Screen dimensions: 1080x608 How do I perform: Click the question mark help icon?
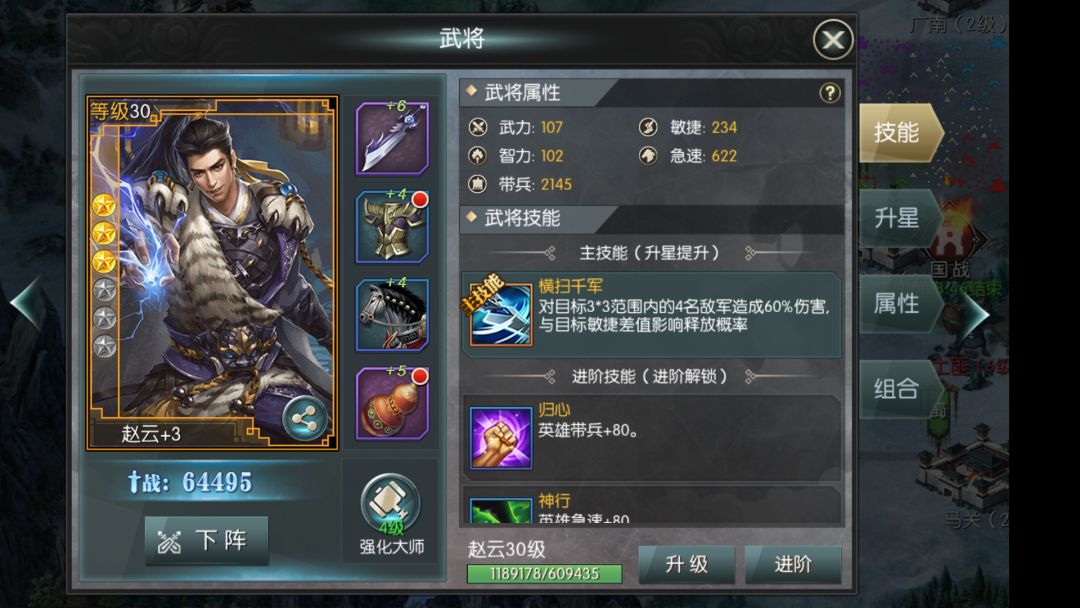[829, 93]
